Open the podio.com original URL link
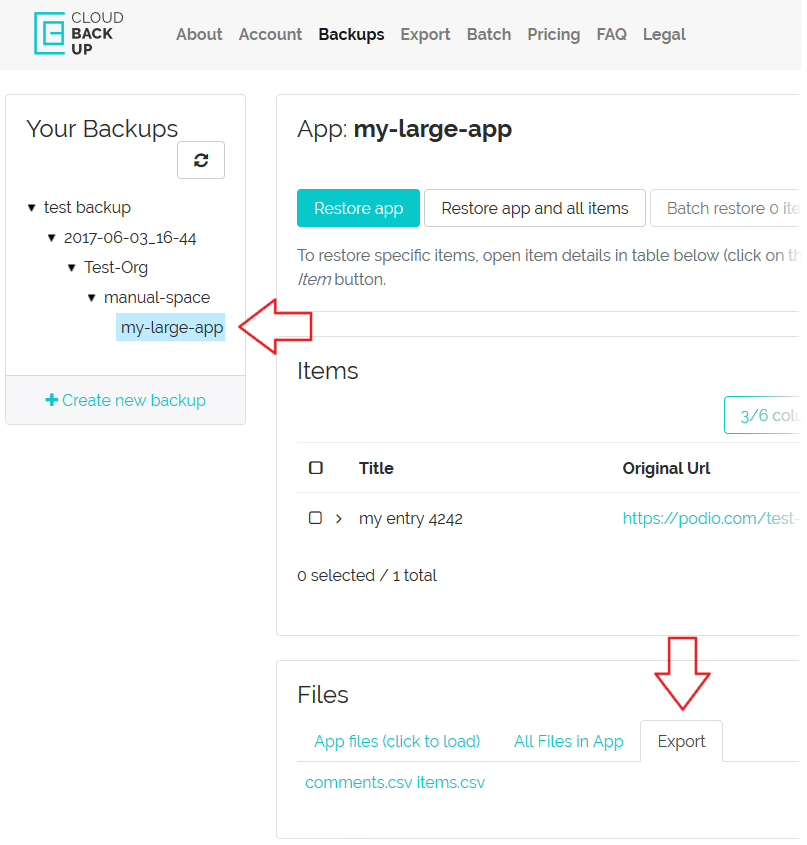Screen dimensions: 807x845 pyautogui.click(x=710, y=518)
